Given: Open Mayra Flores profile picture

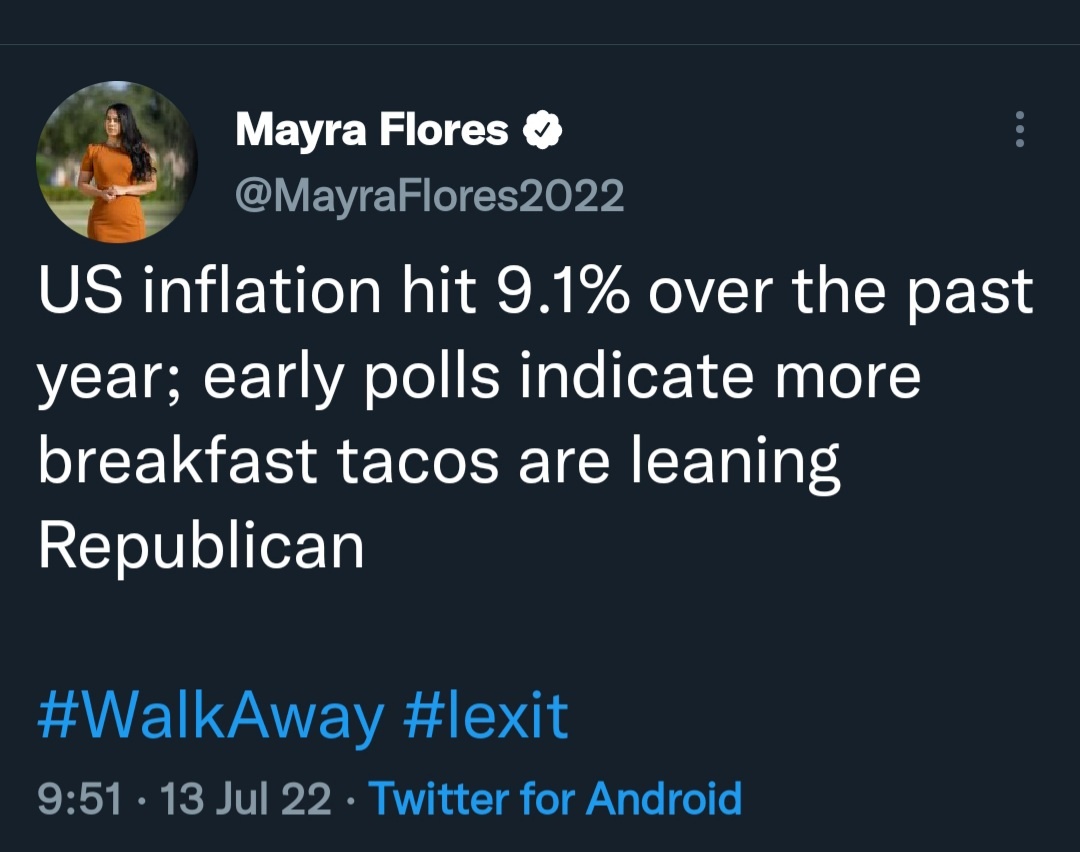Looking at the screenshot, I should tap(117, 162).
